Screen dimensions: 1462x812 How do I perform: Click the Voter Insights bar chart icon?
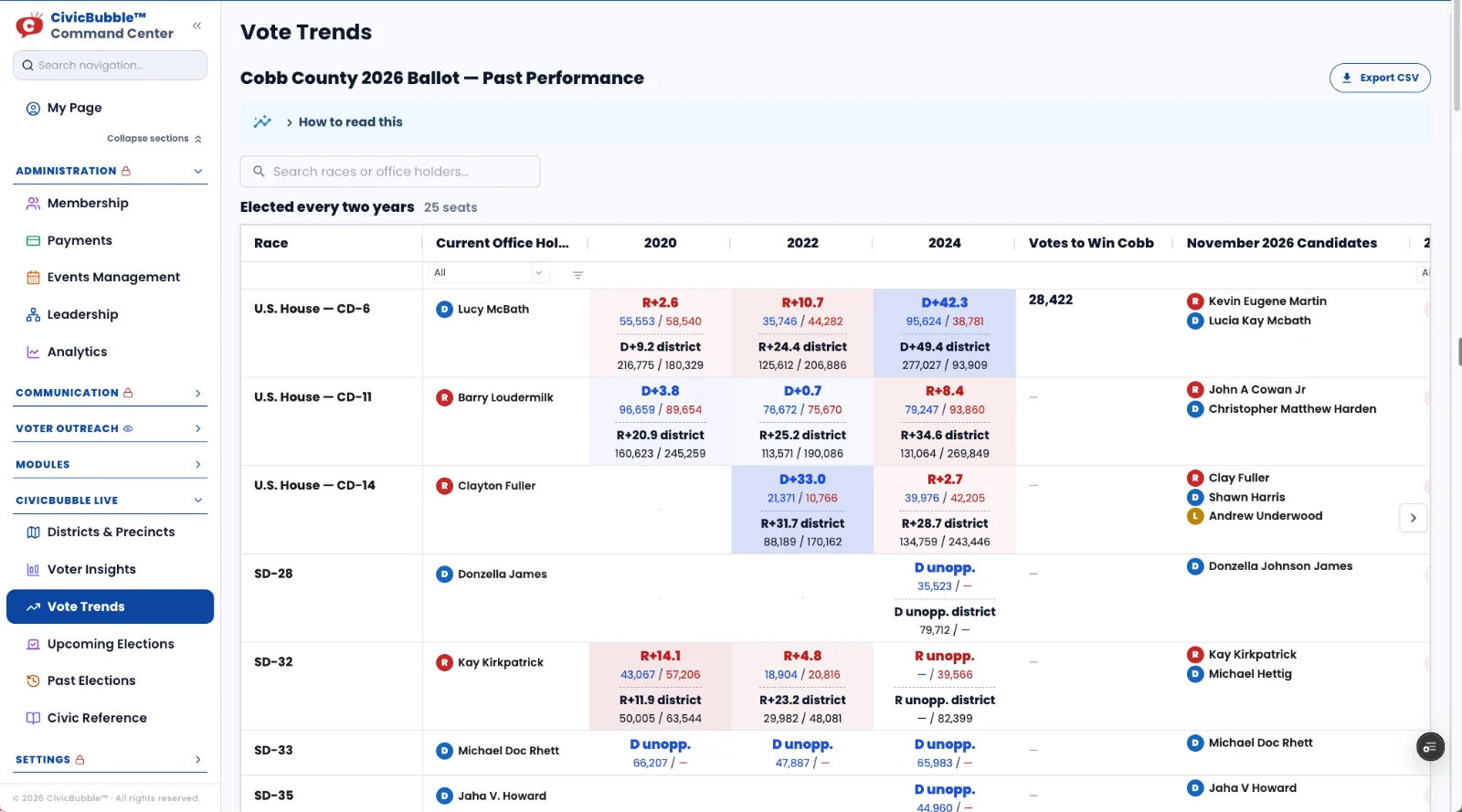[x=33, y=570]
